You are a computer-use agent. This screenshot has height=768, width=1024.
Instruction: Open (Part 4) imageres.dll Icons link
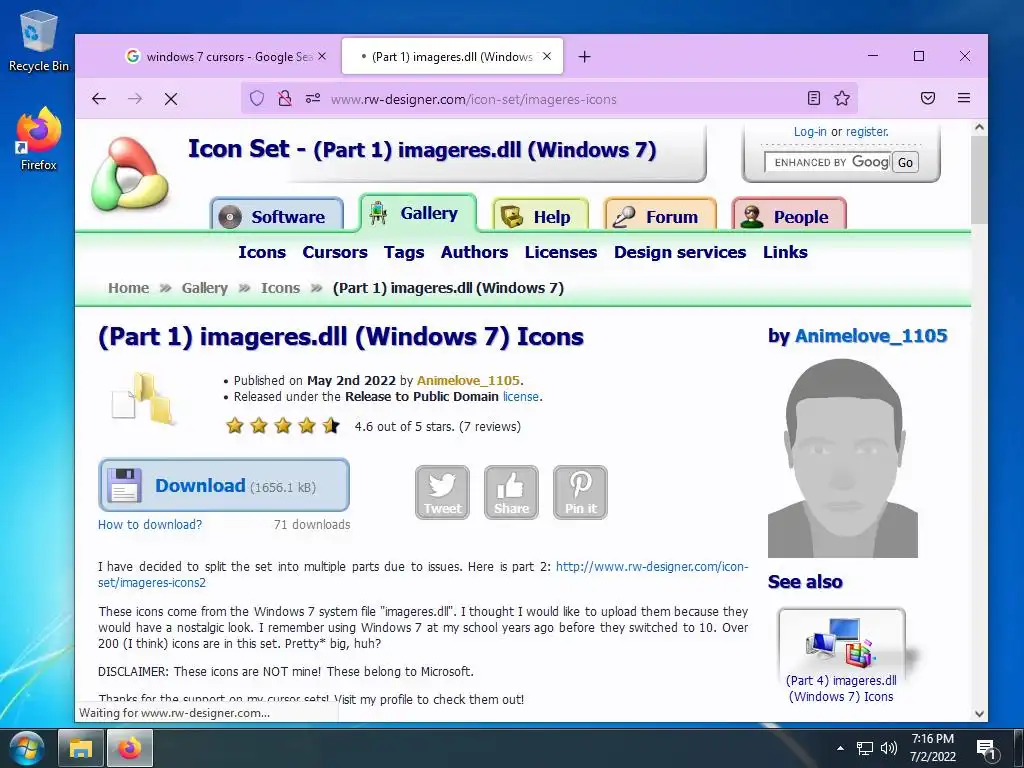(x=841, y=688)
